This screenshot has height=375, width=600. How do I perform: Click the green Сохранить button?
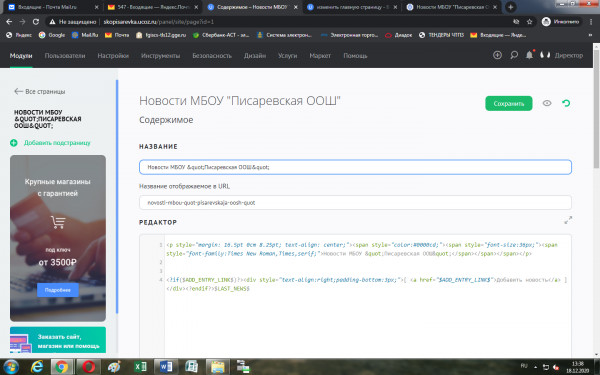(x=509, y=103)
